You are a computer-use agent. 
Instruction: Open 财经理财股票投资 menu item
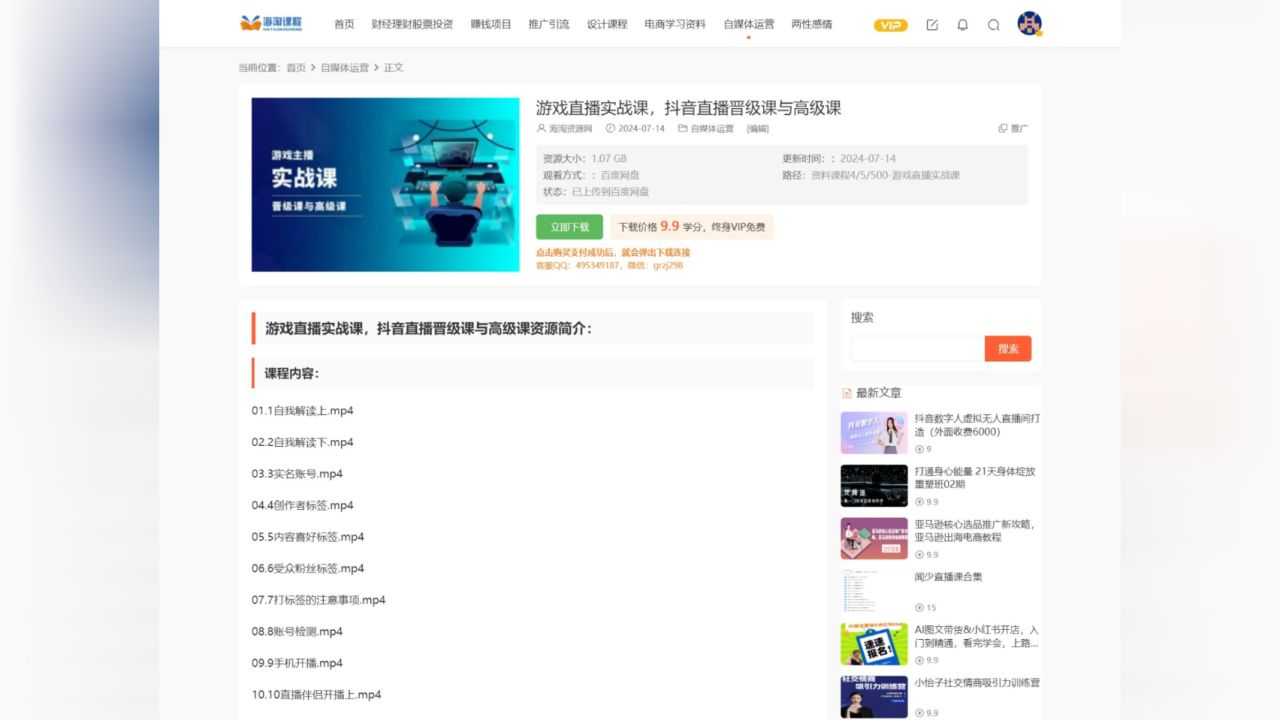412,24
